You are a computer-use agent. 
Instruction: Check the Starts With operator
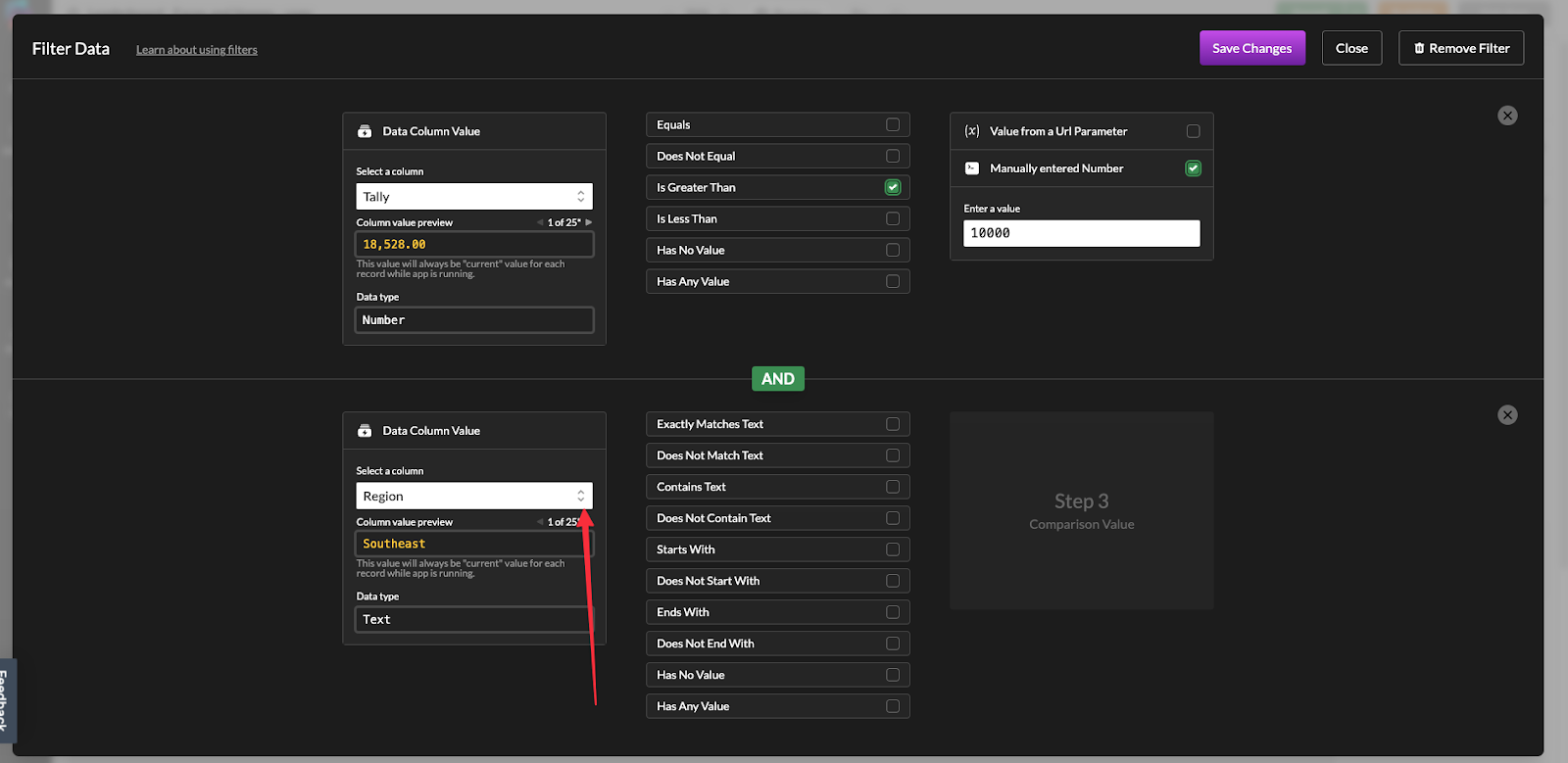click(893, 549)
